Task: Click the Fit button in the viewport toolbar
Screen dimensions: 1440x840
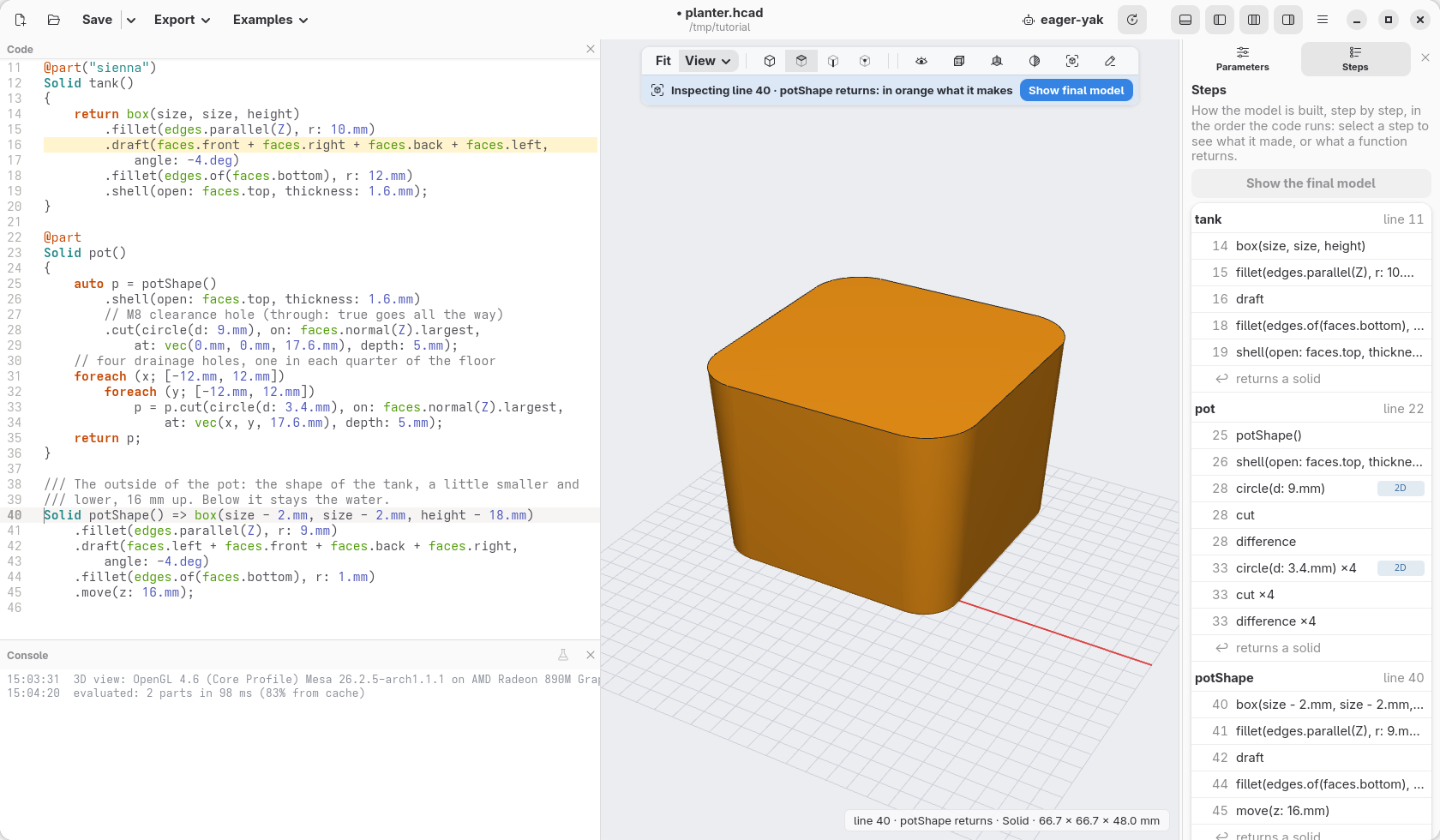Action: point(663,61)
